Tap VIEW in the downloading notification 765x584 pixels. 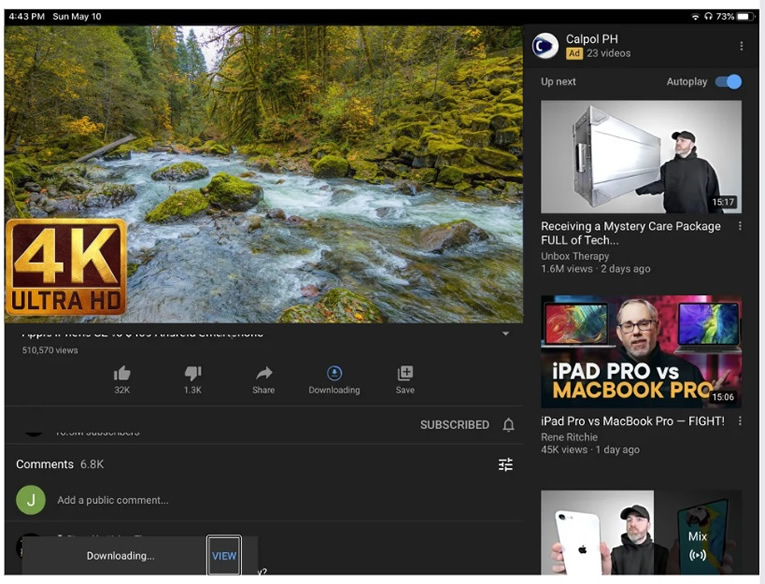pyautogui.click(x=224, y=556)
